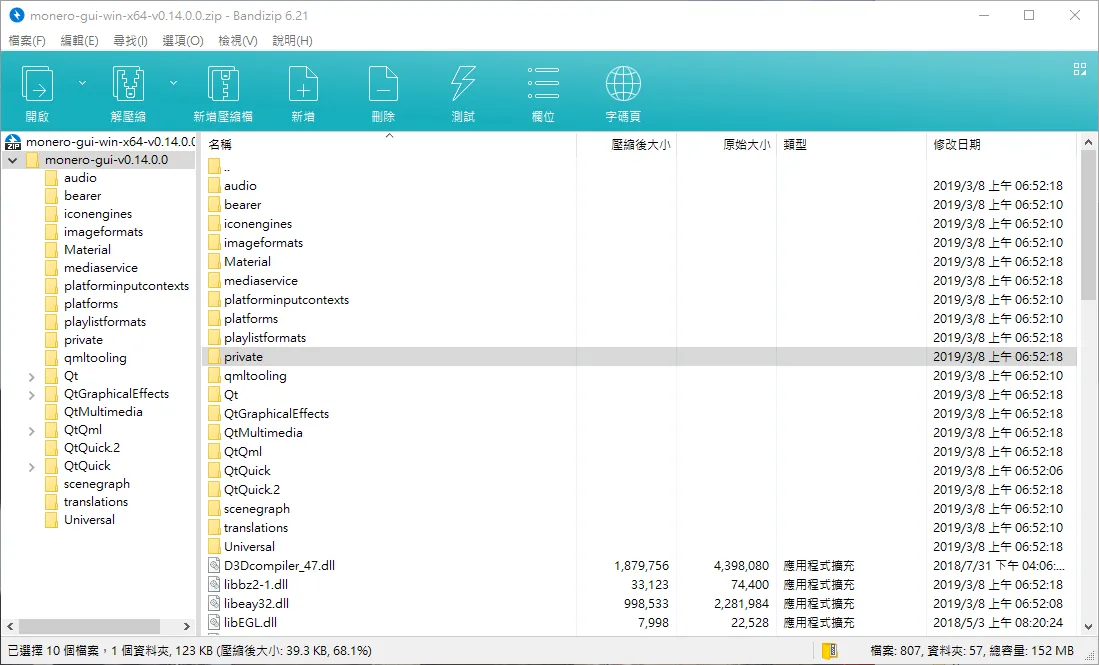The image size is (1099, 665).
Task: Click the platforms folder icon in the tree
Action: [51, 303]
